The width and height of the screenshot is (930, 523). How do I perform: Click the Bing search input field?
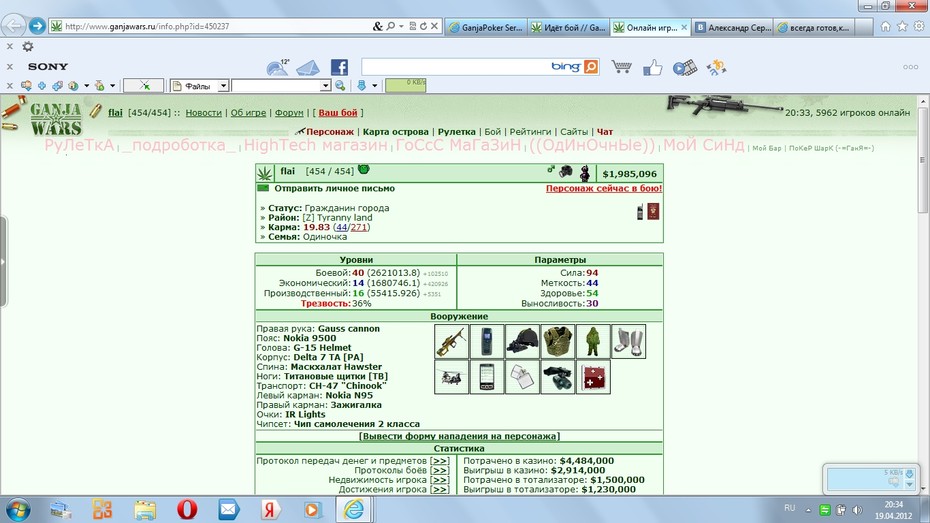pyautogui.click(x=455, y=66)
